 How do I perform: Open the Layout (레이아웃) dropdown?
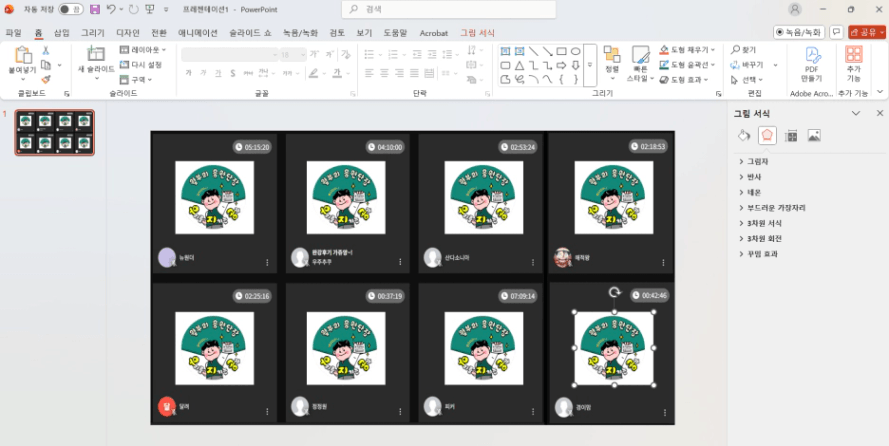pos(144,49)
